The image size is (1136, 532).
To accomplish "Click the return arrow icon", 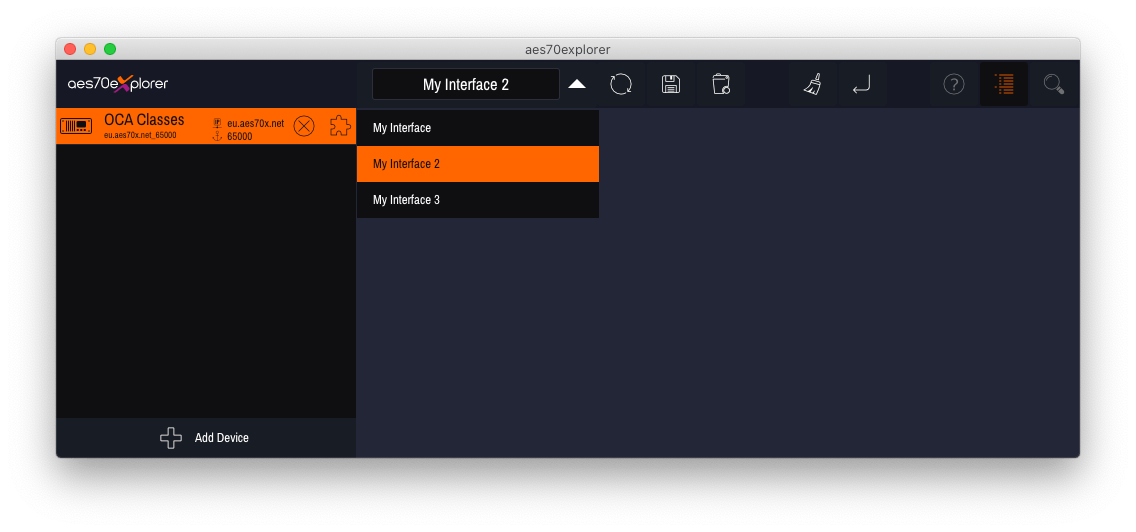I will [861, 85].
